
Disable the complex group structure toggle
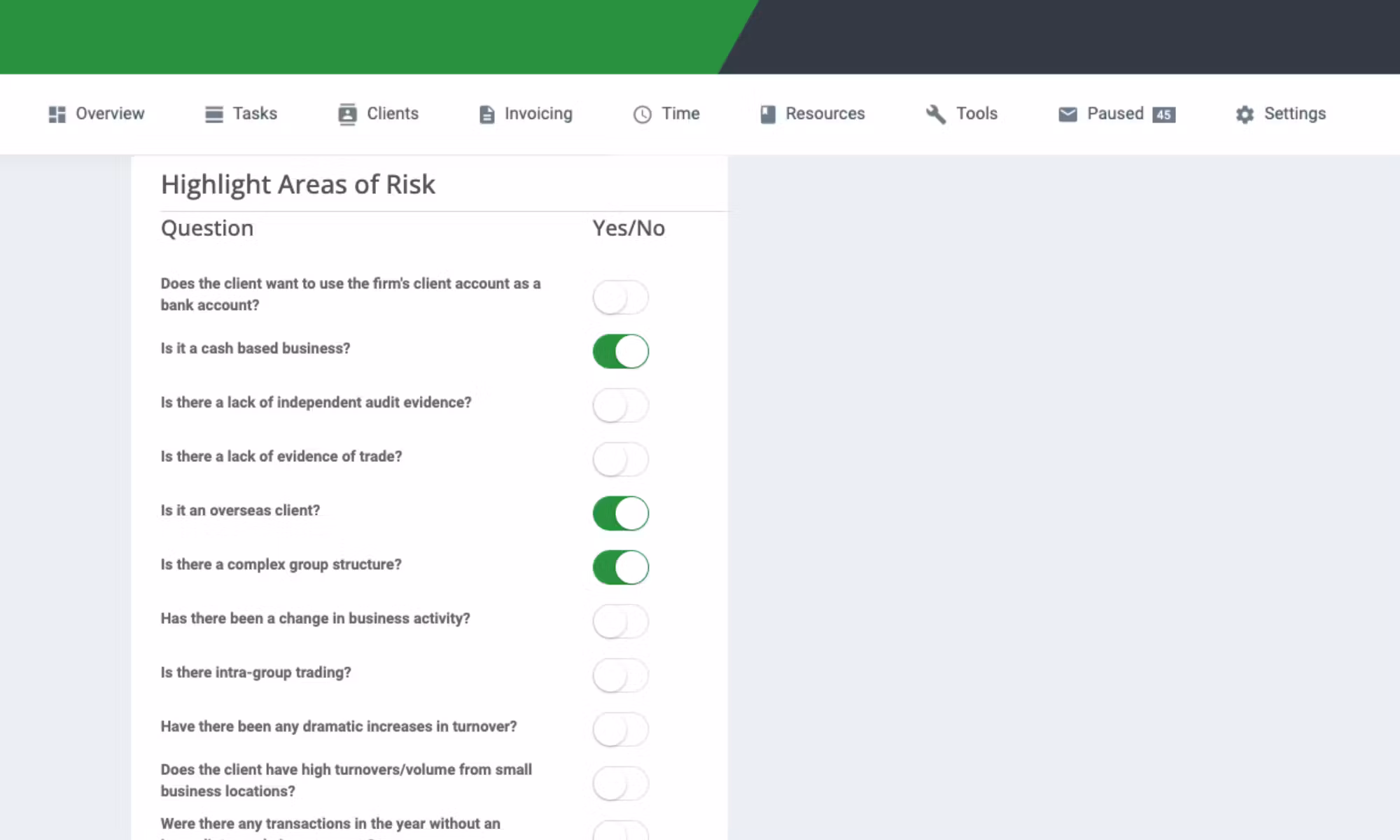[x=620, y=567]
